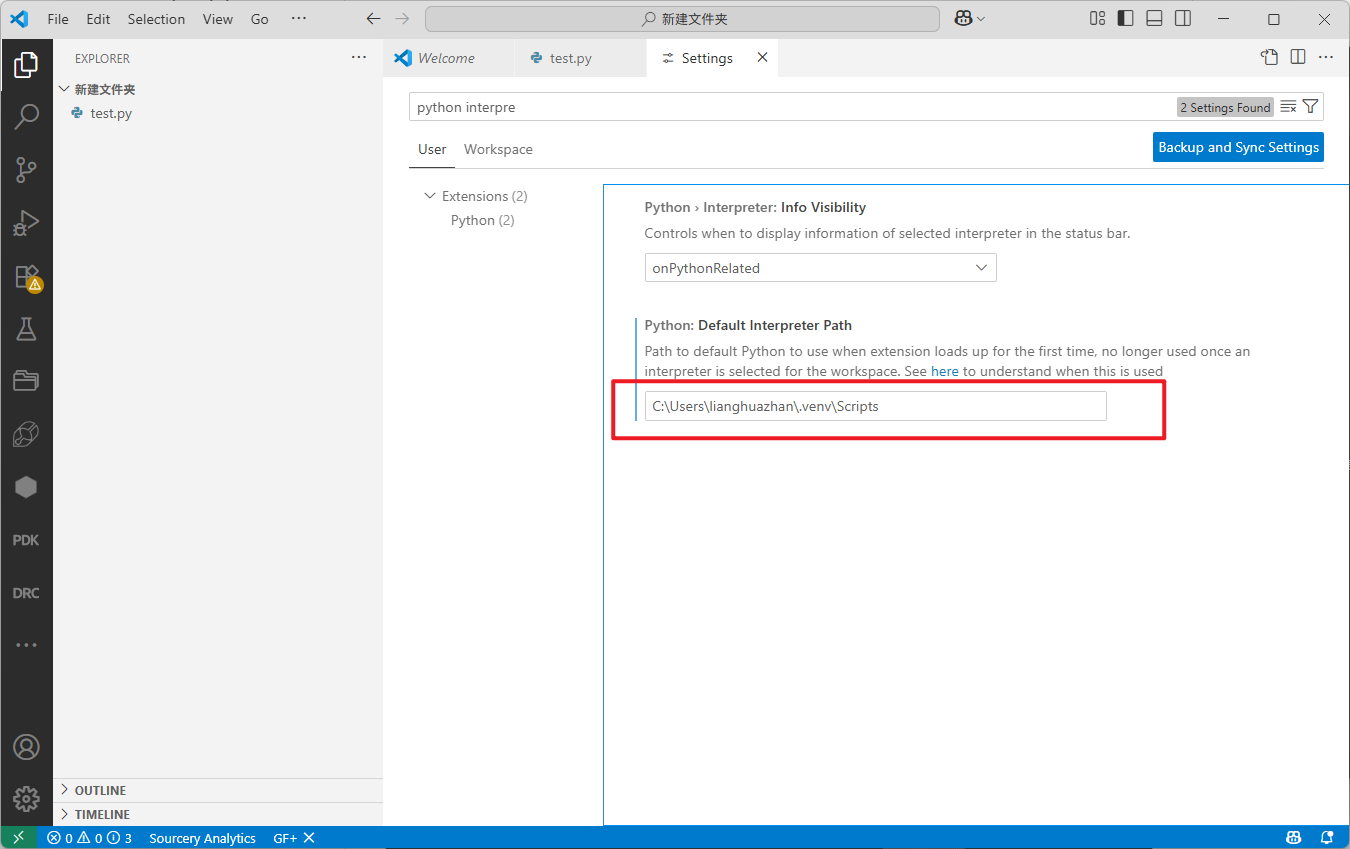Click the '2 Settings Found' badge
The image size is (1350, 849).
click(1225, 107)
